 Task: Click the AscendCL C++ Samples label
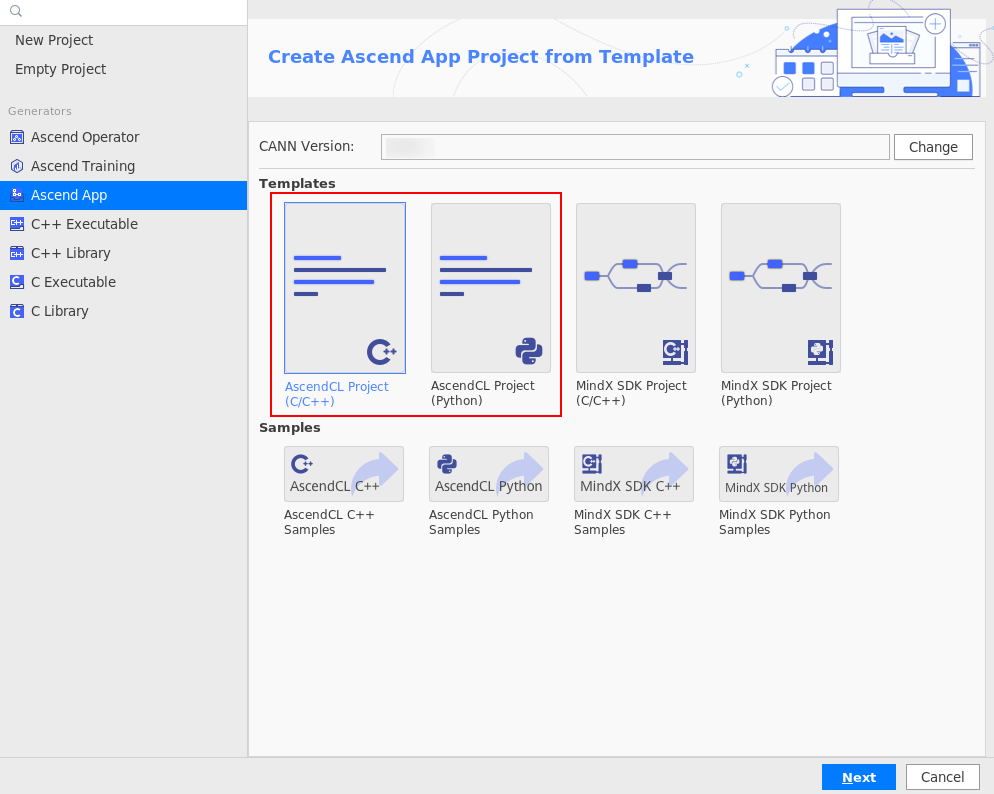click(x=329, y=522)
